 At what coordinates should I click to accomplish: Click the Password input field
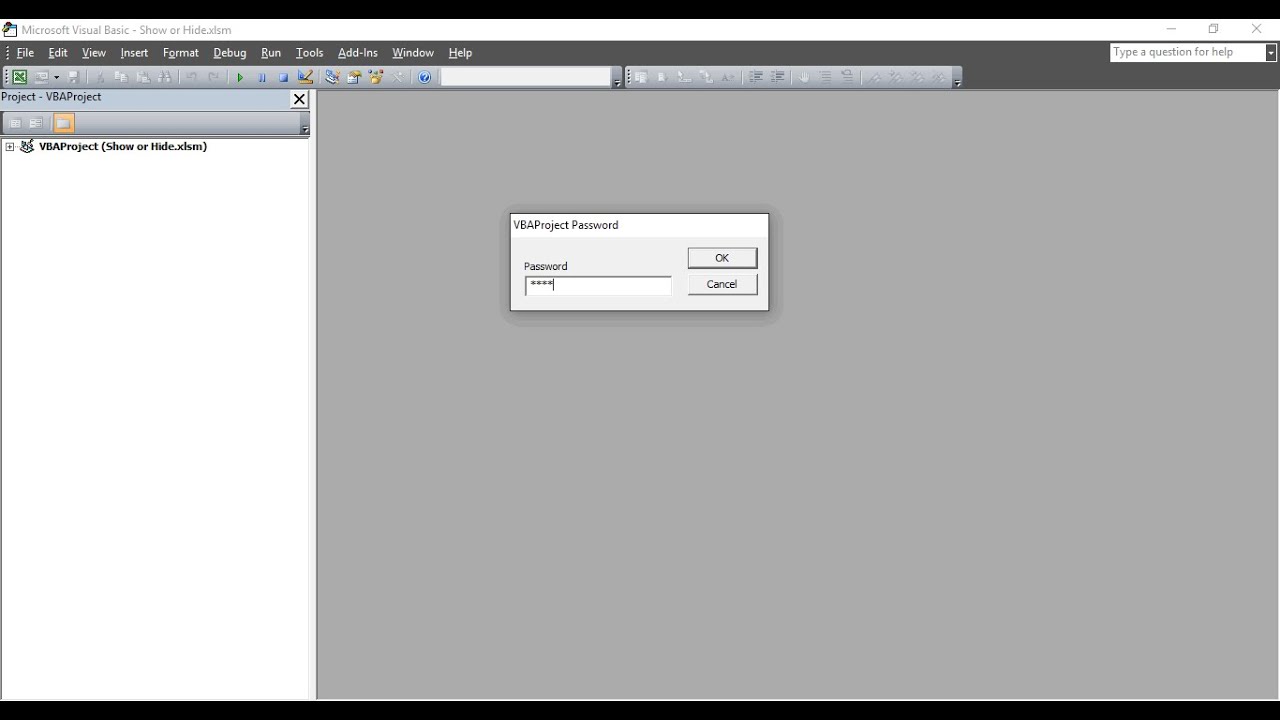point(598,286)
